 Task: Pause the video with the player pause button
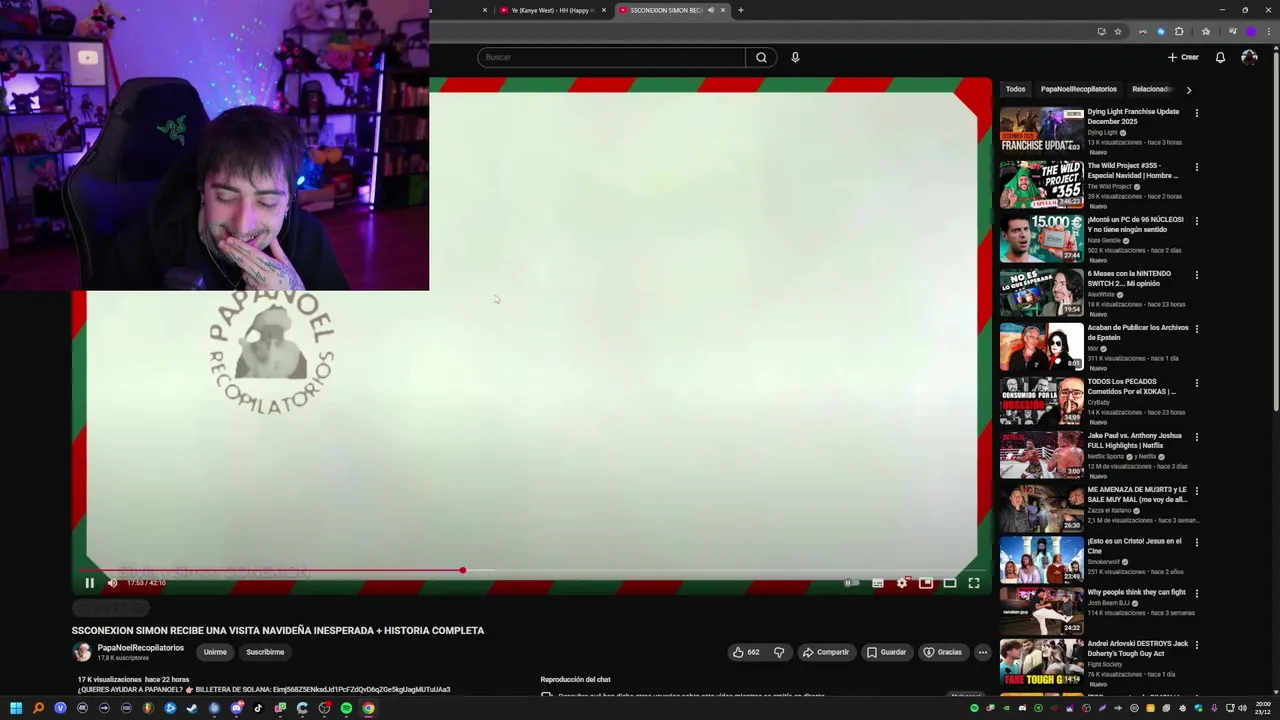89,583
